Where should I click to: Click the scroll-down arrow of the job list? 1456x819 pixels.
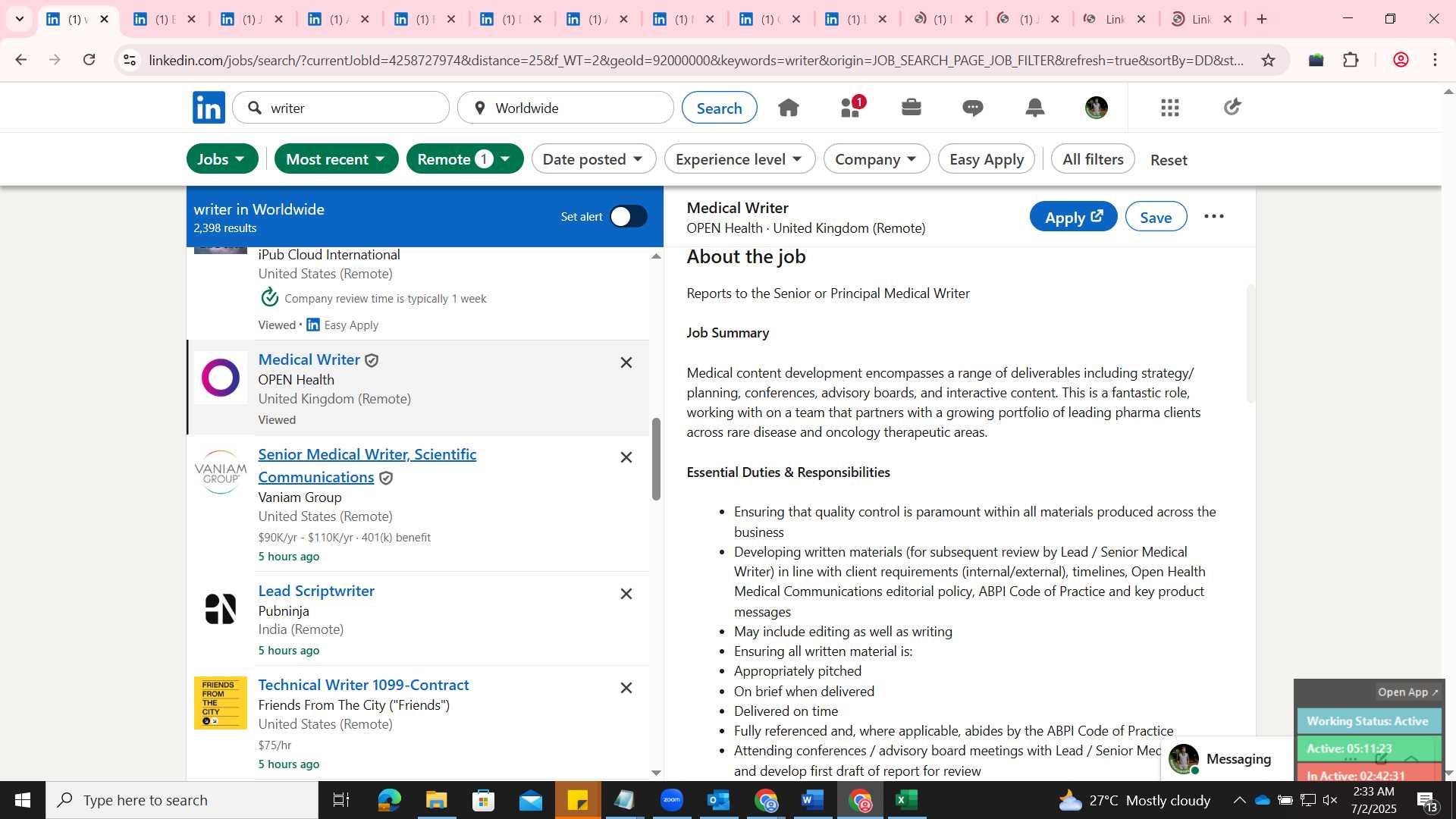(656, 773)
